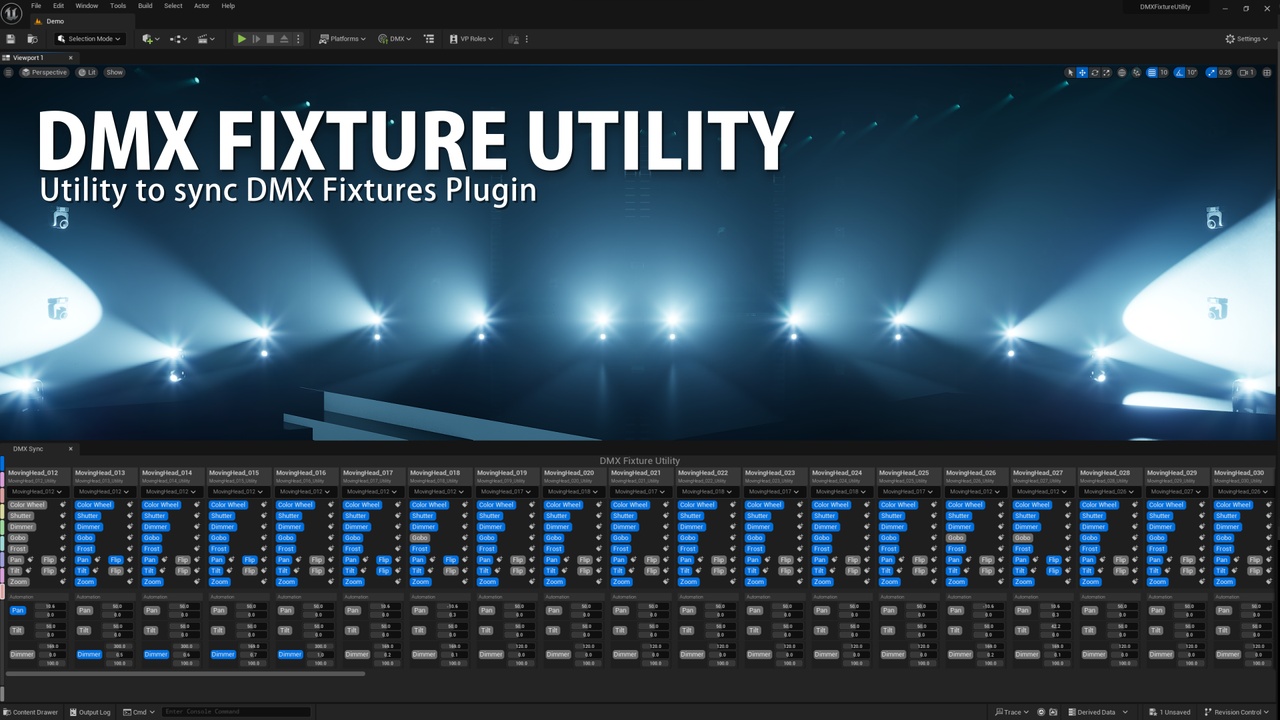Click the Perspective view button
This screenshot has height=720, width=1280.
tap(44, 72)
